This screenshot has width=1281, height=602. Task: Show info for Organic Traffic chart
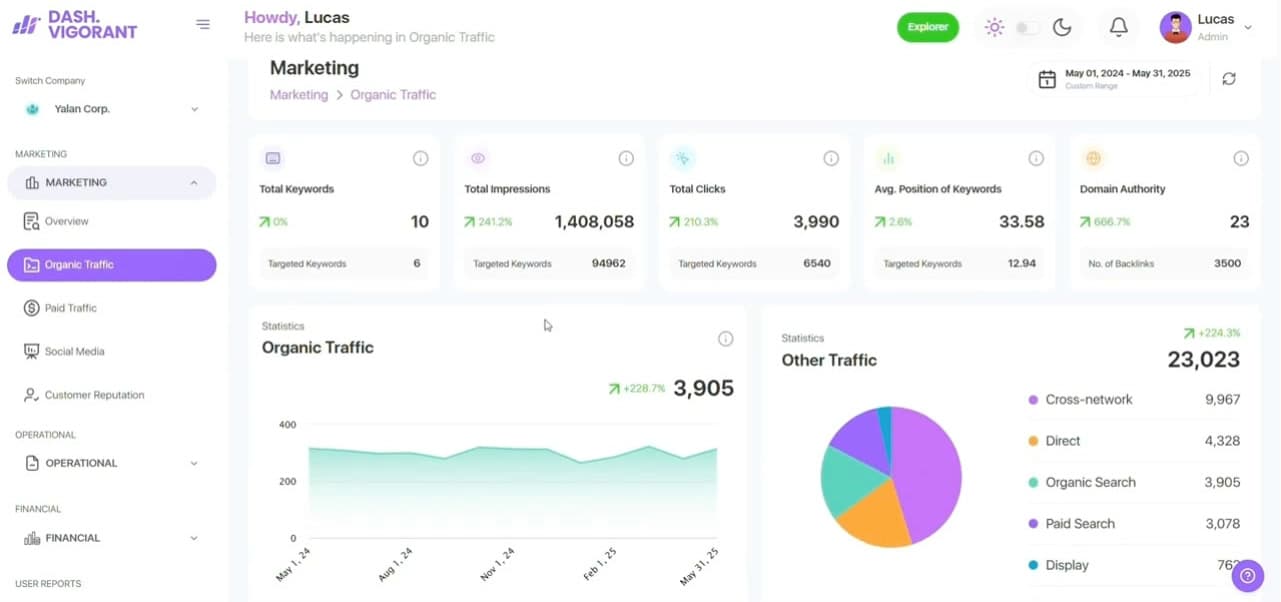726,339
